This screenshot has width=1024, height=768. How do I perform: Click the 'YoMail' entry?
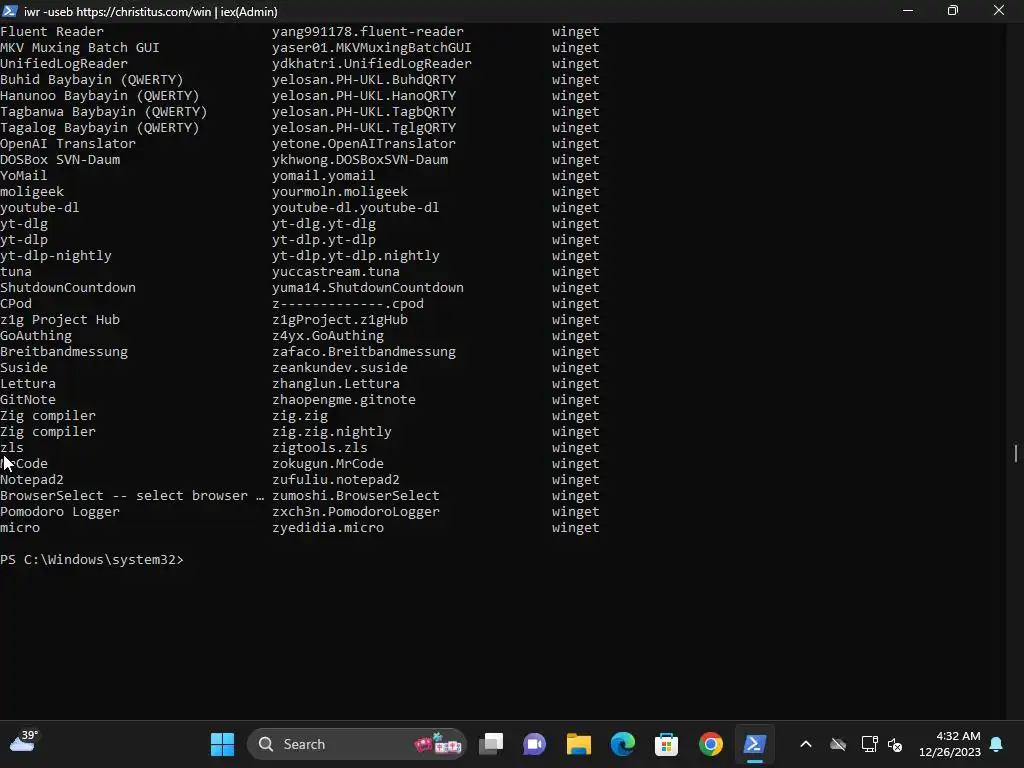[x=24, y=176]
